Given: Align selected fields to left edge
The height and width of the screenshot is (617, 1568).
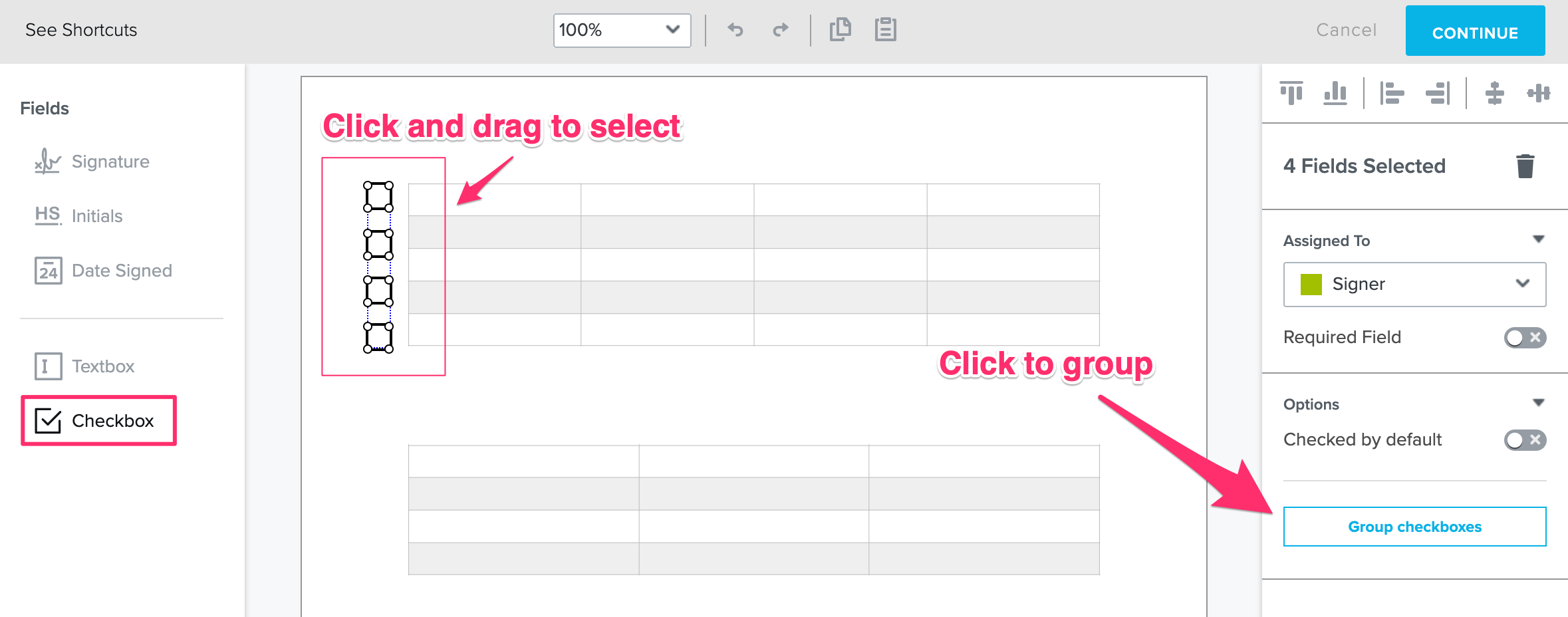Looking at the screenshot, I should [x=1392, y=93].
